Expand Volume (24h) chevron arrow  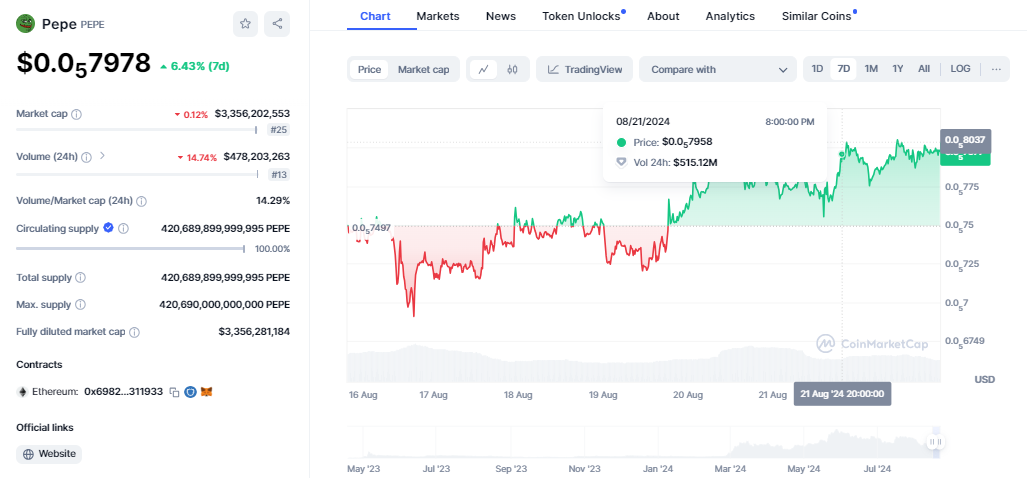[102, 156]
